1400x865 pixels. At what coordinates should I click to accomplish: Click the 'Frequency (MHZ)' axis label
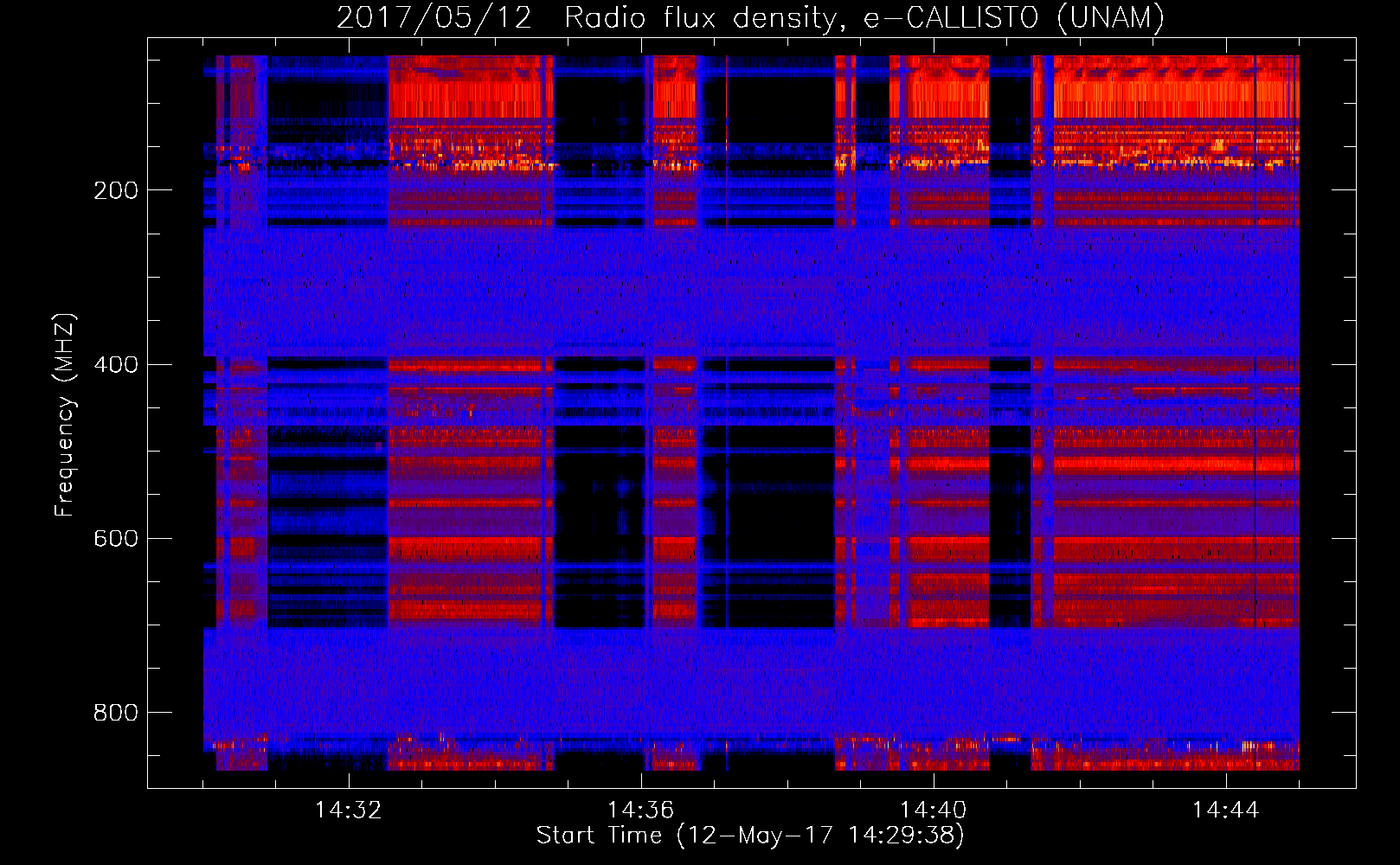pos(65,414)
